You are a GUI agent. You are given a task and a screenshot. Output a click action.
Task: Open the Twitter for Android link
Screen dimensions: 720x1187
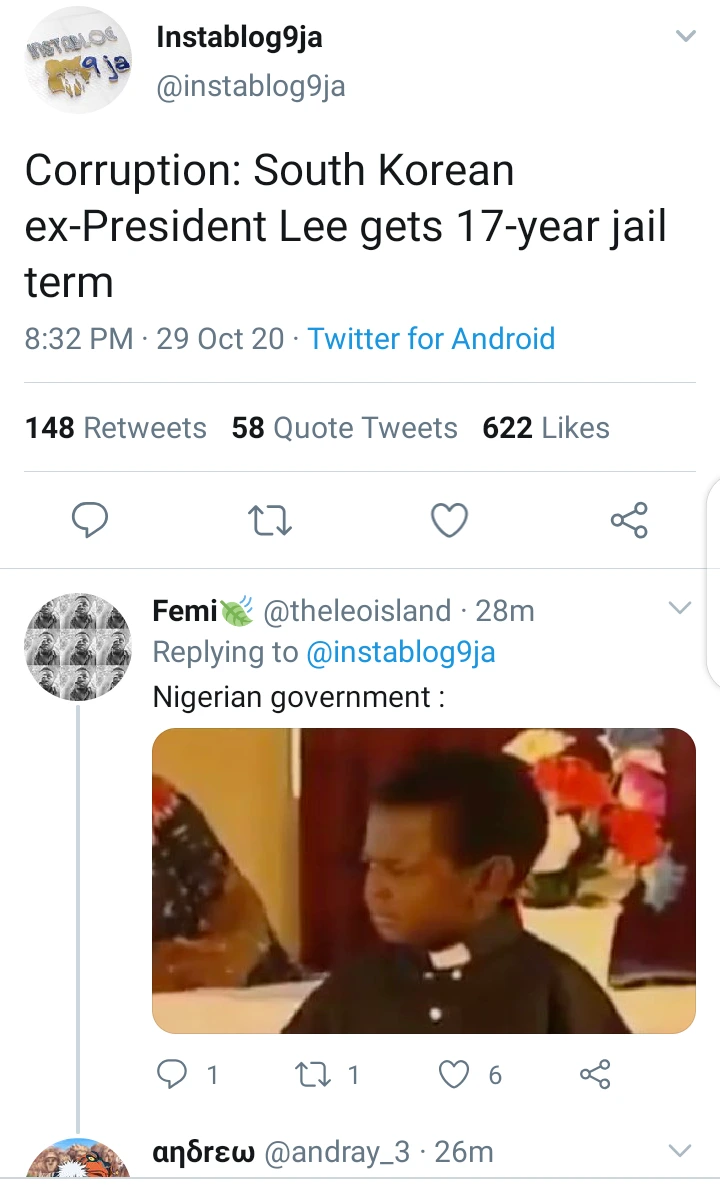[431, 338]
